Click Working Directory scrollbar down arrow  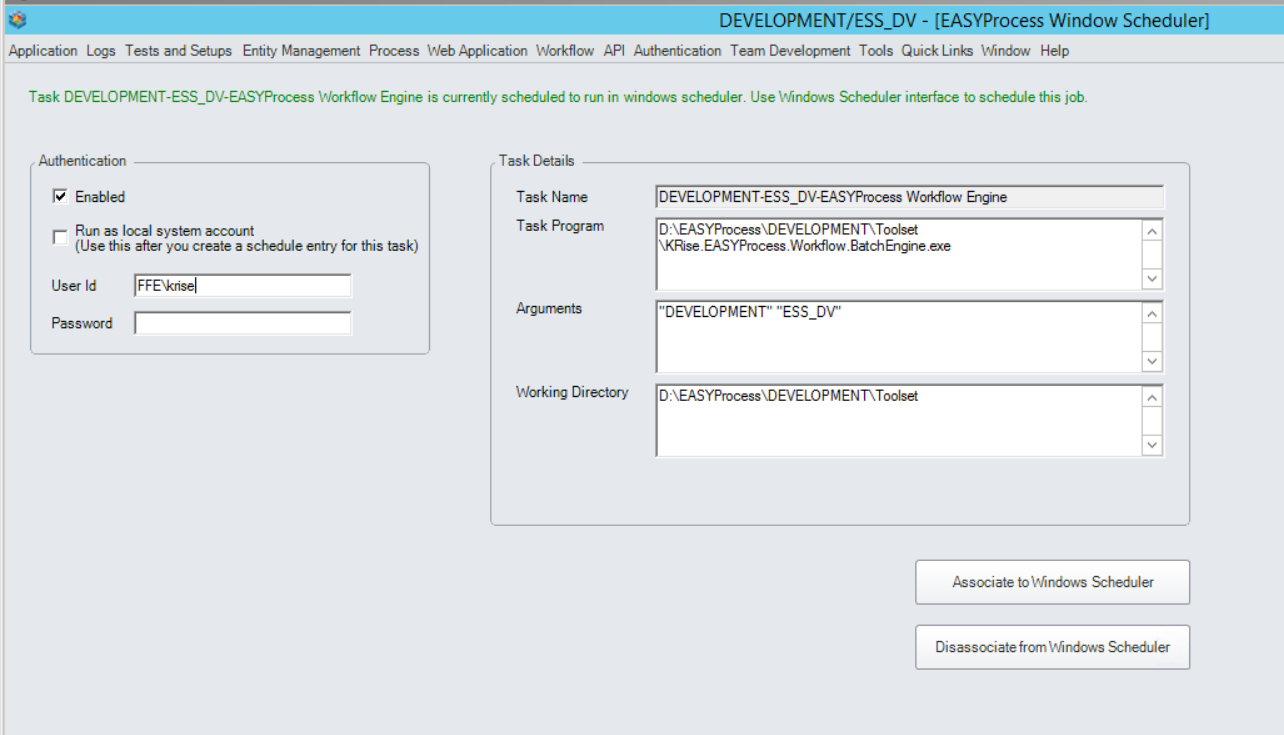[x=1152, y=445]
